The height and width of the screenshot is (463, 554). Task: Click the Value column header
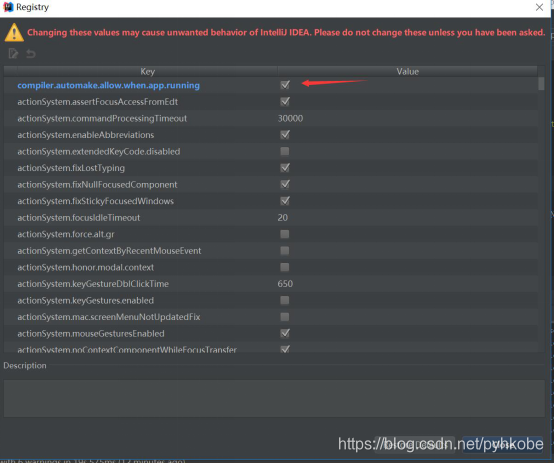(407, 71)
